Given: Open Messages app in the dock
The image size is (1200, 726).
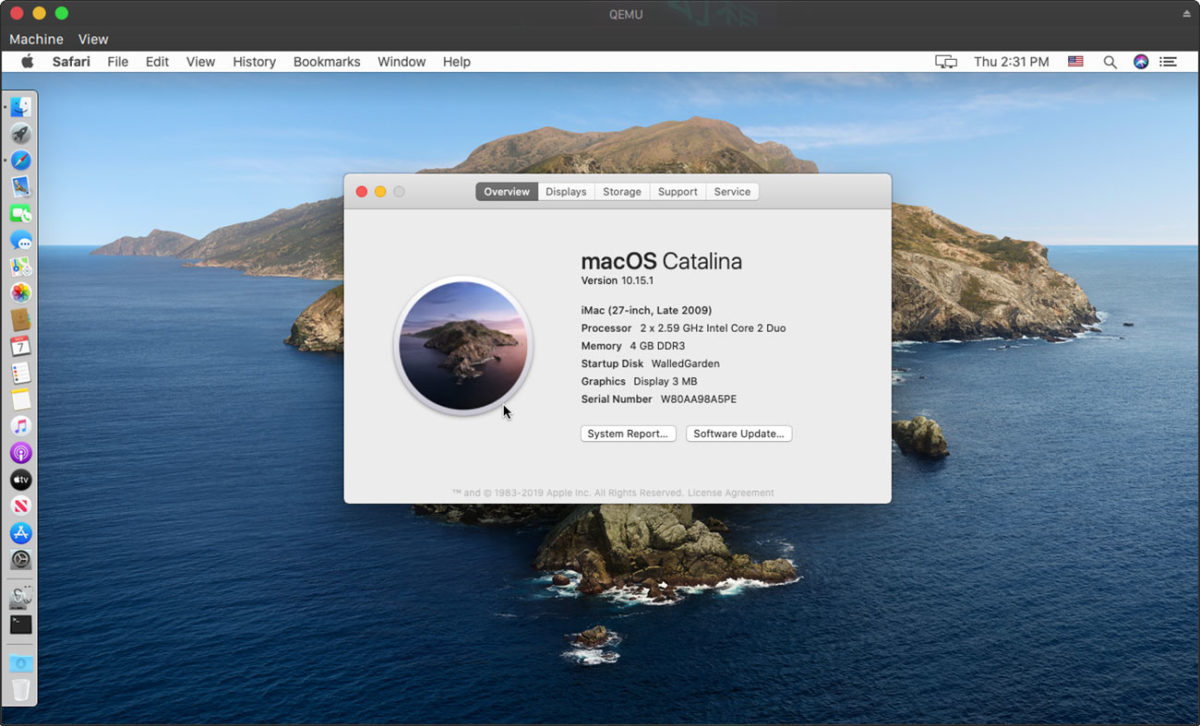Looking at the screenshot, I should pos(21,240).
